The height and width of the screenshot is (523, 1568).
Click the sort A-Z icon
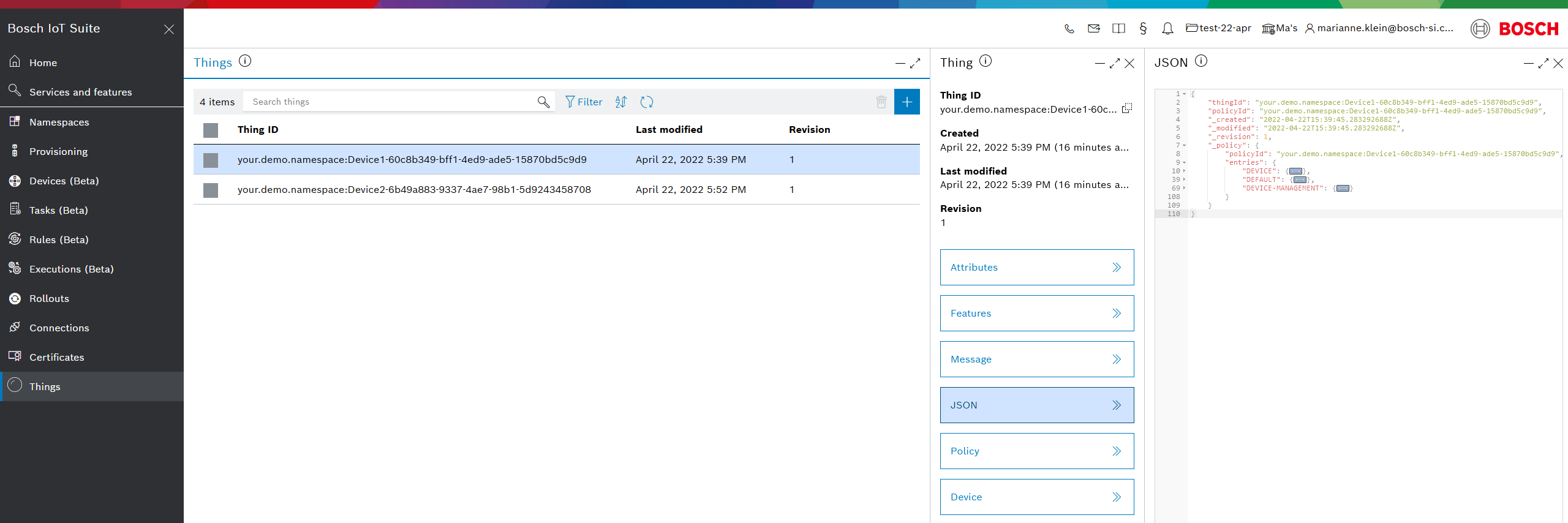[621, 102]
